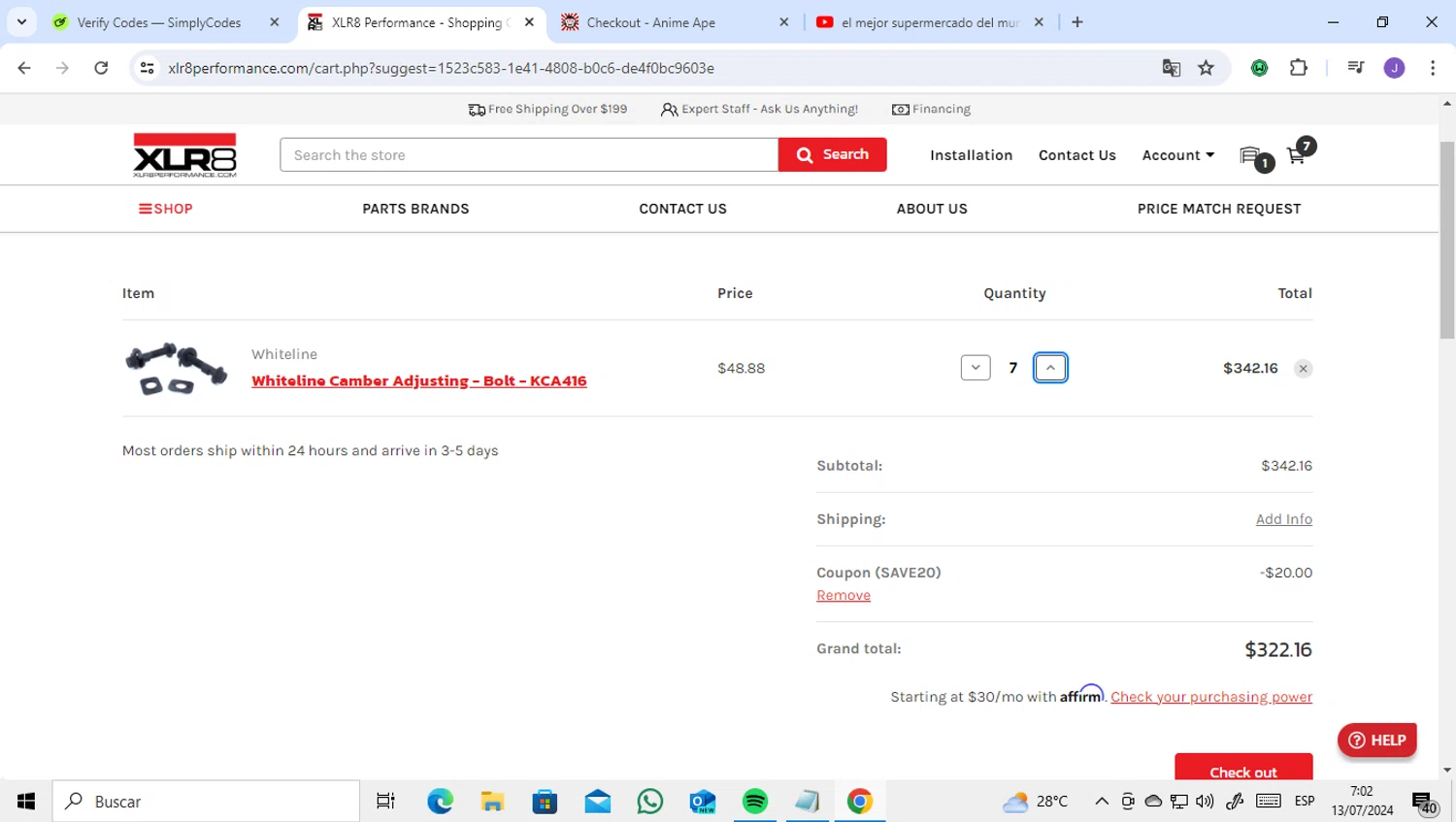Viewport: 1456px width, 822px height.
Task: Remove the SAVE20 coupon
Action: tap(844, 595)
